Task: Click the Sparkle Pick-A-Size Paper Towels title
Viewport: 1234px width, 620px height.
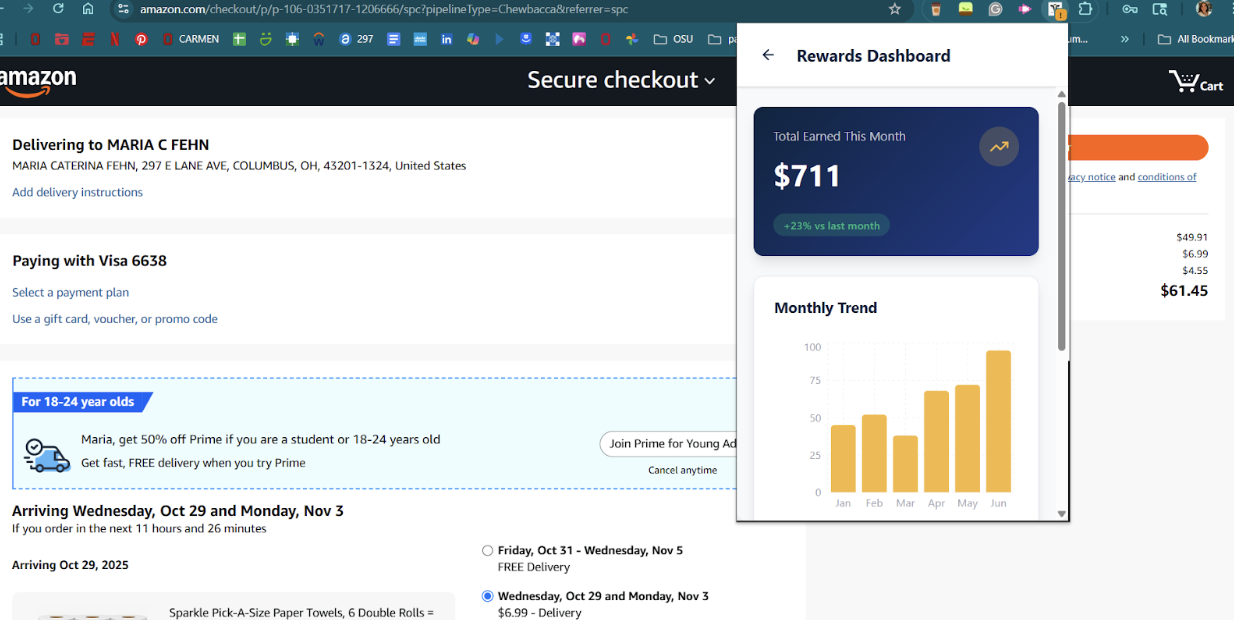Action: coord(301,612)
